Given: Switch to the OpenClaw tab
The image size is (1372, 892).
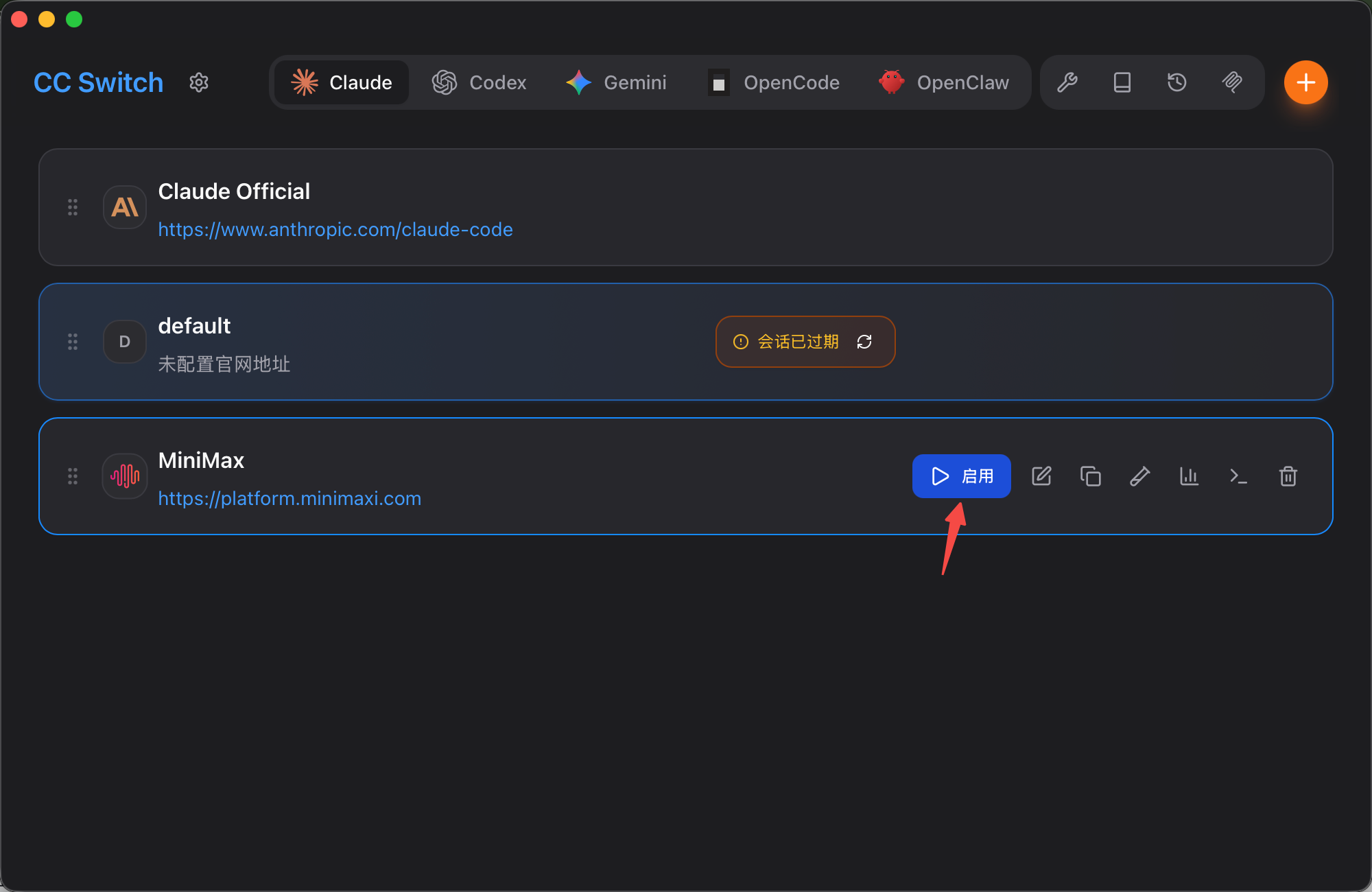Looking at the screenshot, I should (944, 82).
